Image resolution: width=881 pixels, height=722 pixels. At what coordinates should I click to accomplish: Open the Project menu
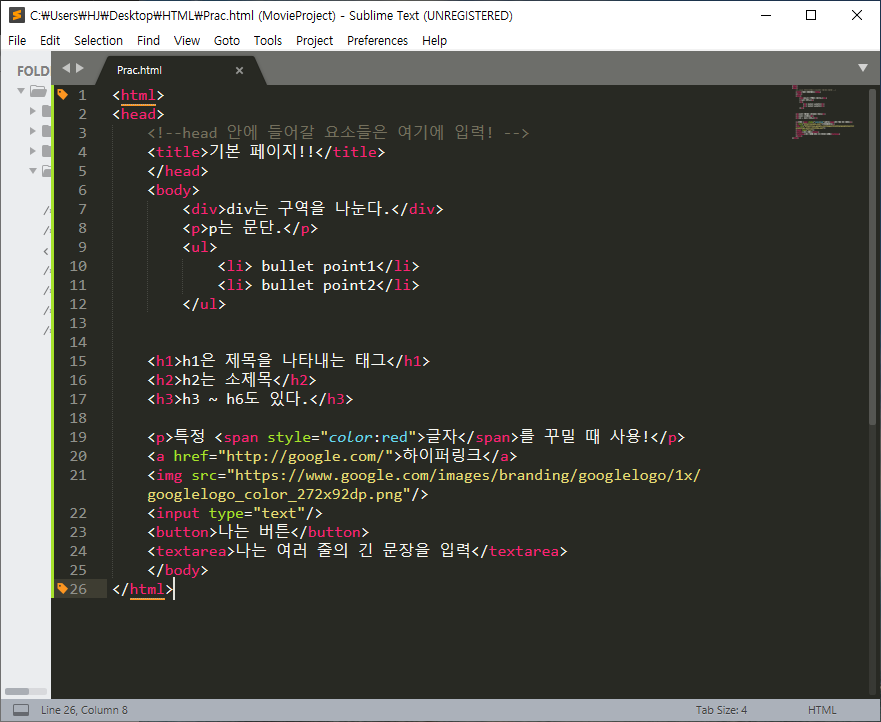[x=315, y=40]
